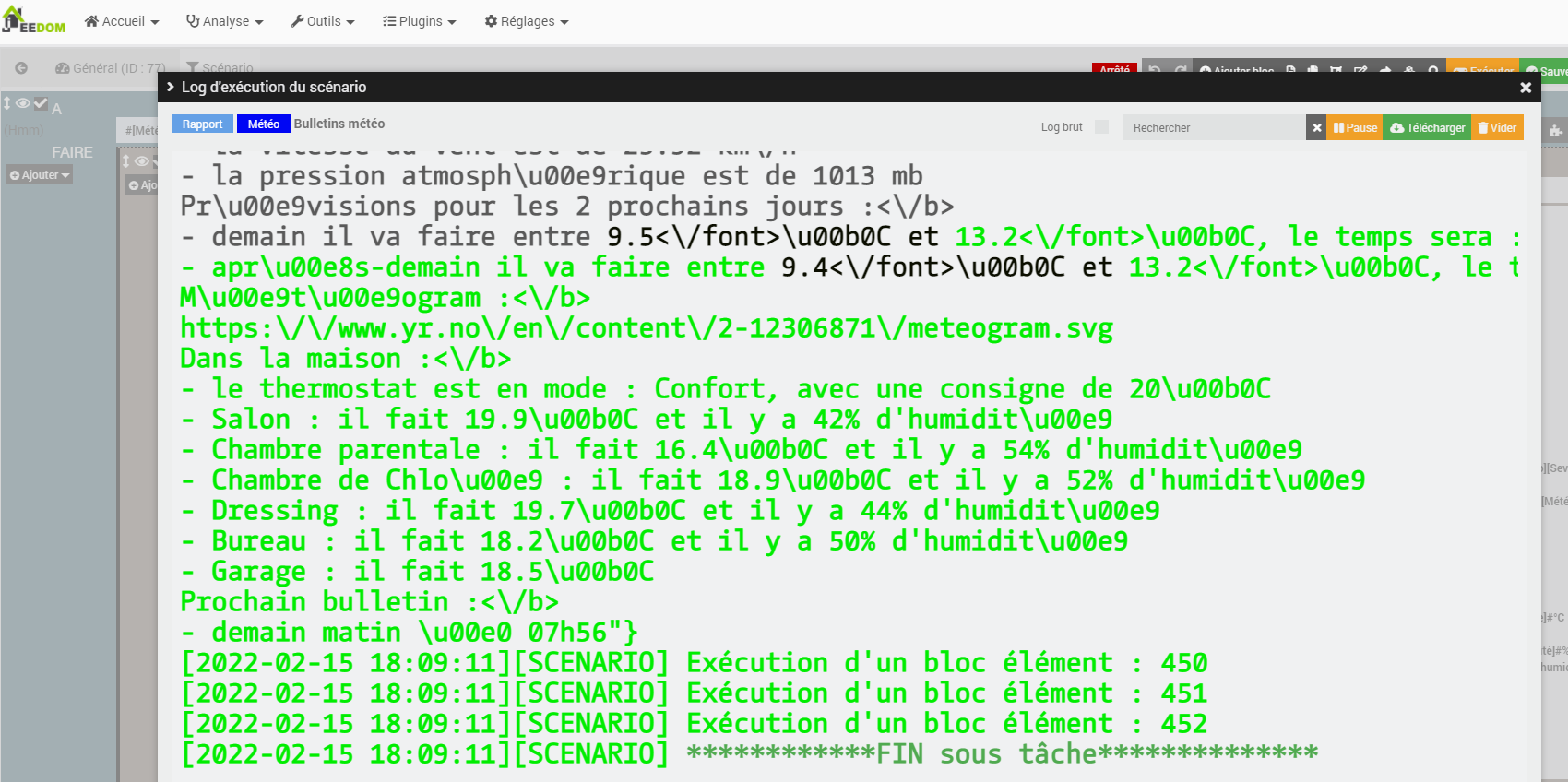Open the Outils menu
1568x782 pixels.
click(323, 21)
